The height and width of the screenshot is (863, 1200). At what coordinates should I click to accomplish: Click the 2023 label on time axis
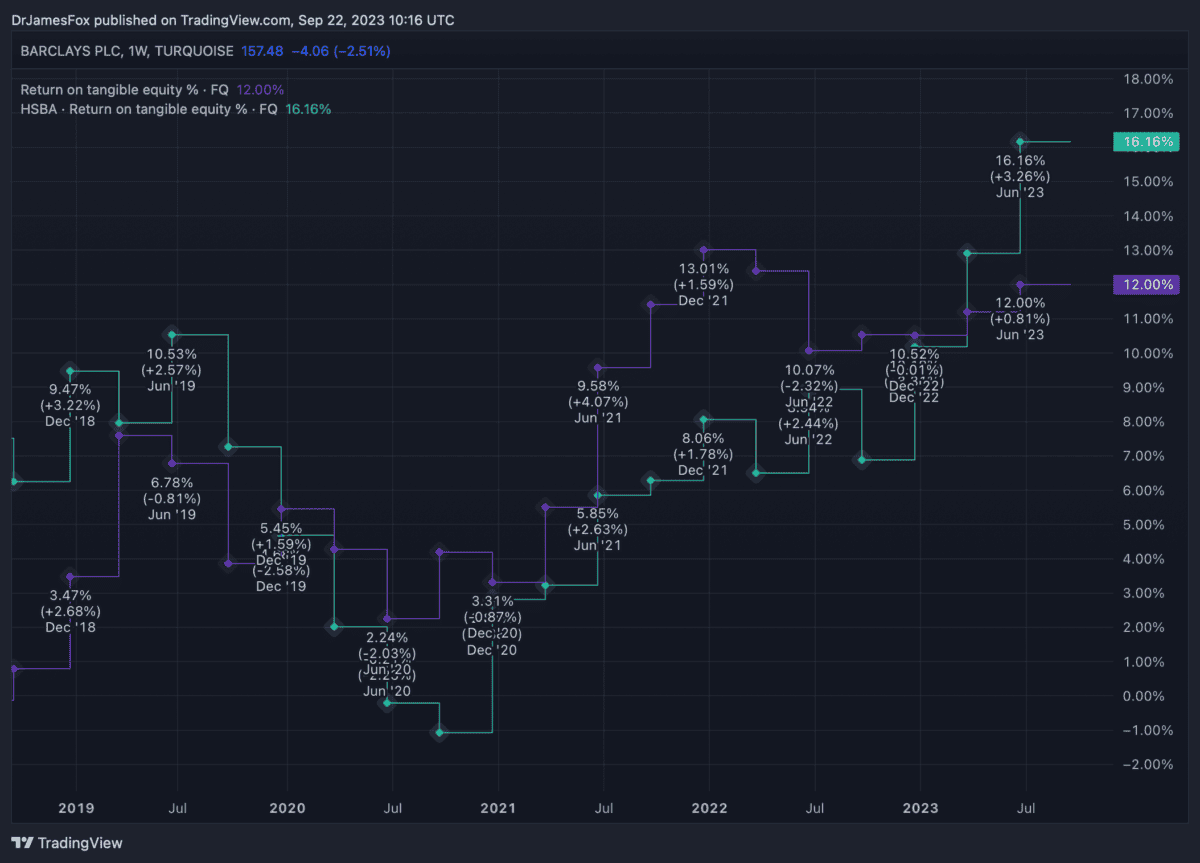tap(920, 806)
